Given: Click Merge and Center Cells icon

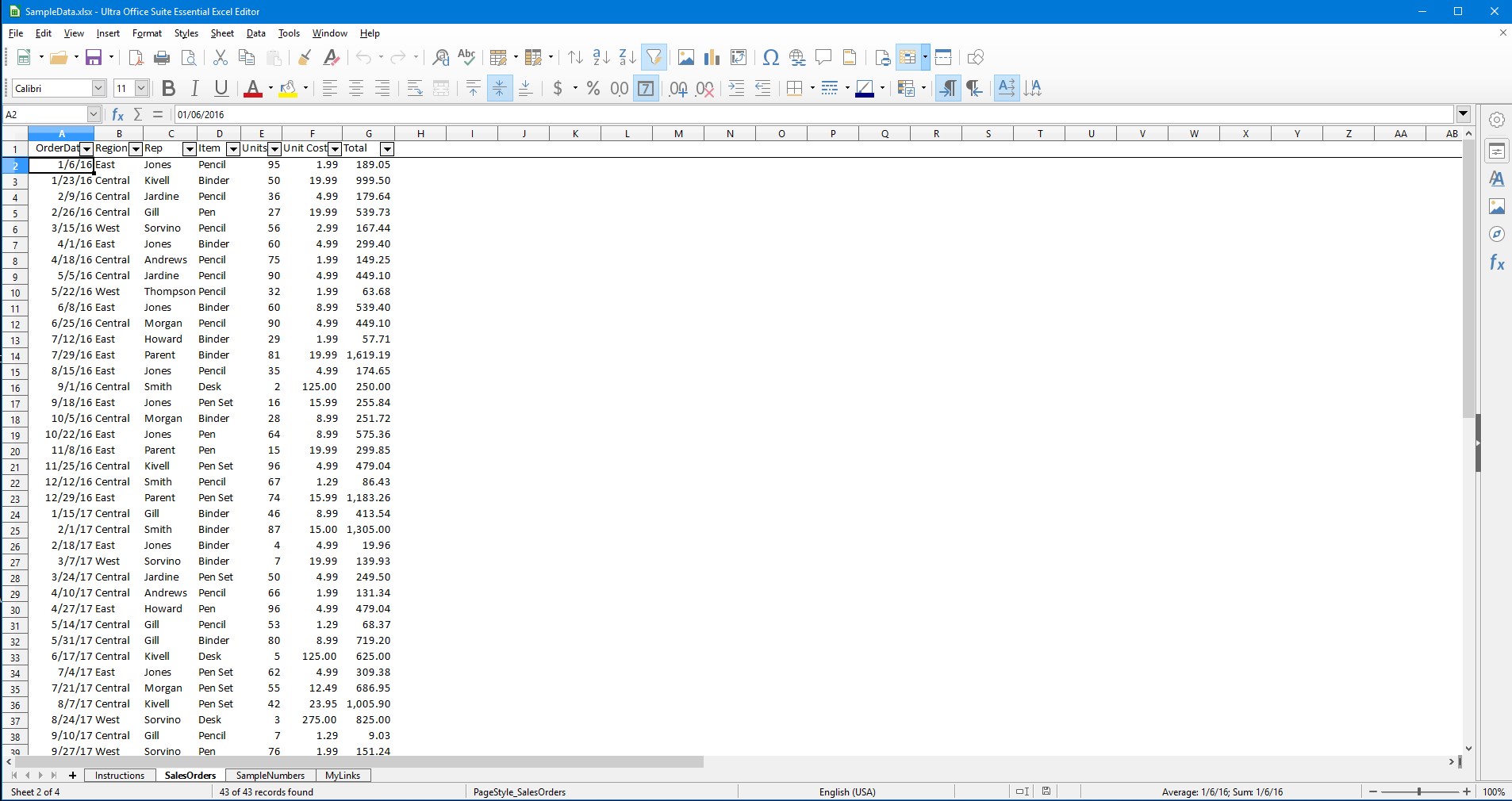Looking at the screenshot, I should point(441,88).
